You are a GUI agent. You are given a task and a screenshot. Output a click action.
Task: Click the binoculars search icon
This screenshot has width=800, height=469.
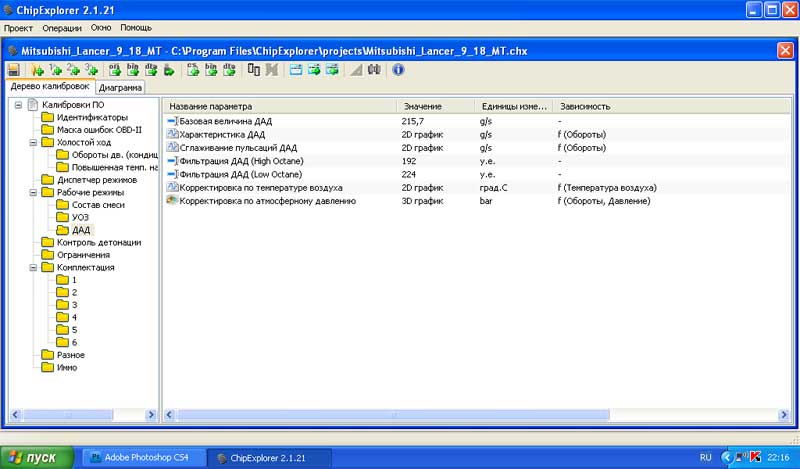click(x=374, y=70)
